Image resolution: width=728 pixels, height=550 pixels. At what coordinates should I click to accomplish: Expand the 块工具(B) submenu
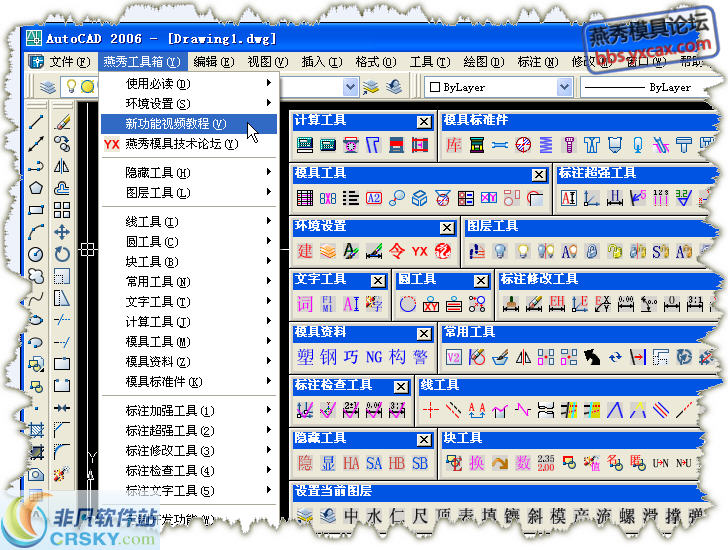[x=189, y=262]
